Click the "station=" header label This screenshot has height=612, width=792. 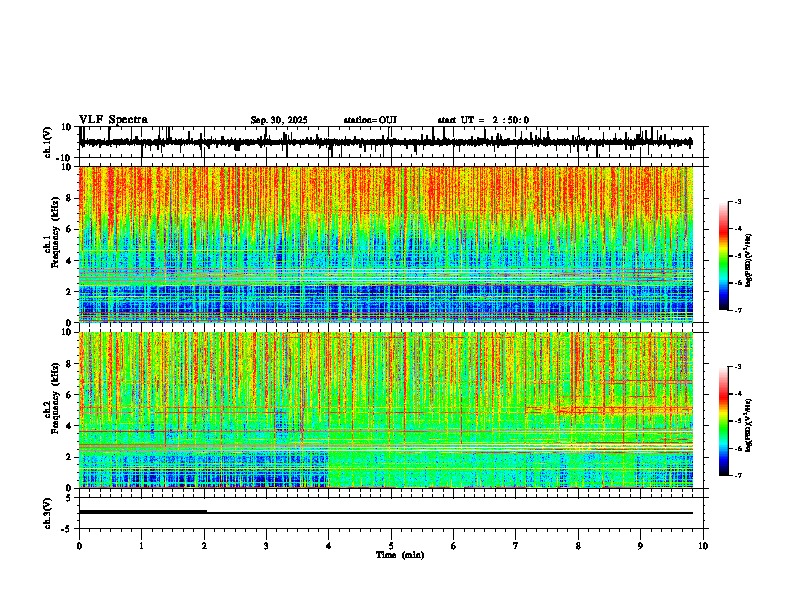(361, 120)
